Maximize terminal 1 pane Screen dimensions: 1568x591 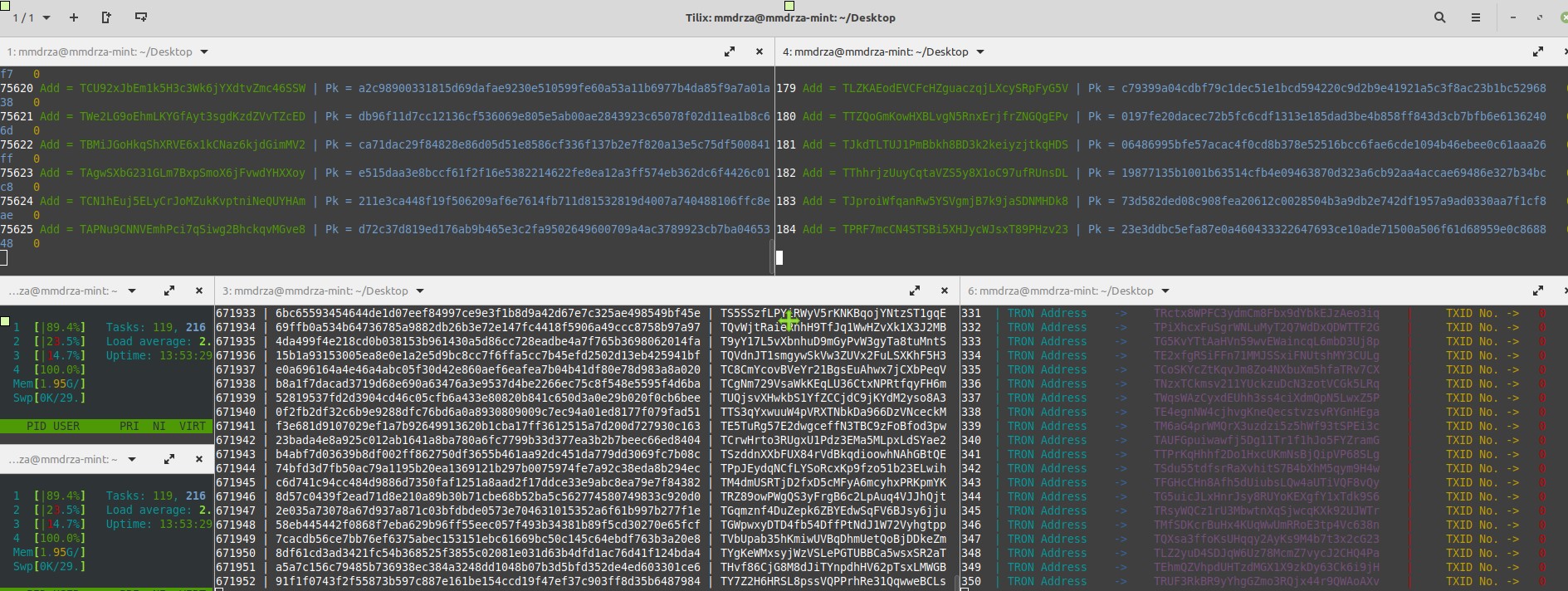click(x=730, y=51)
